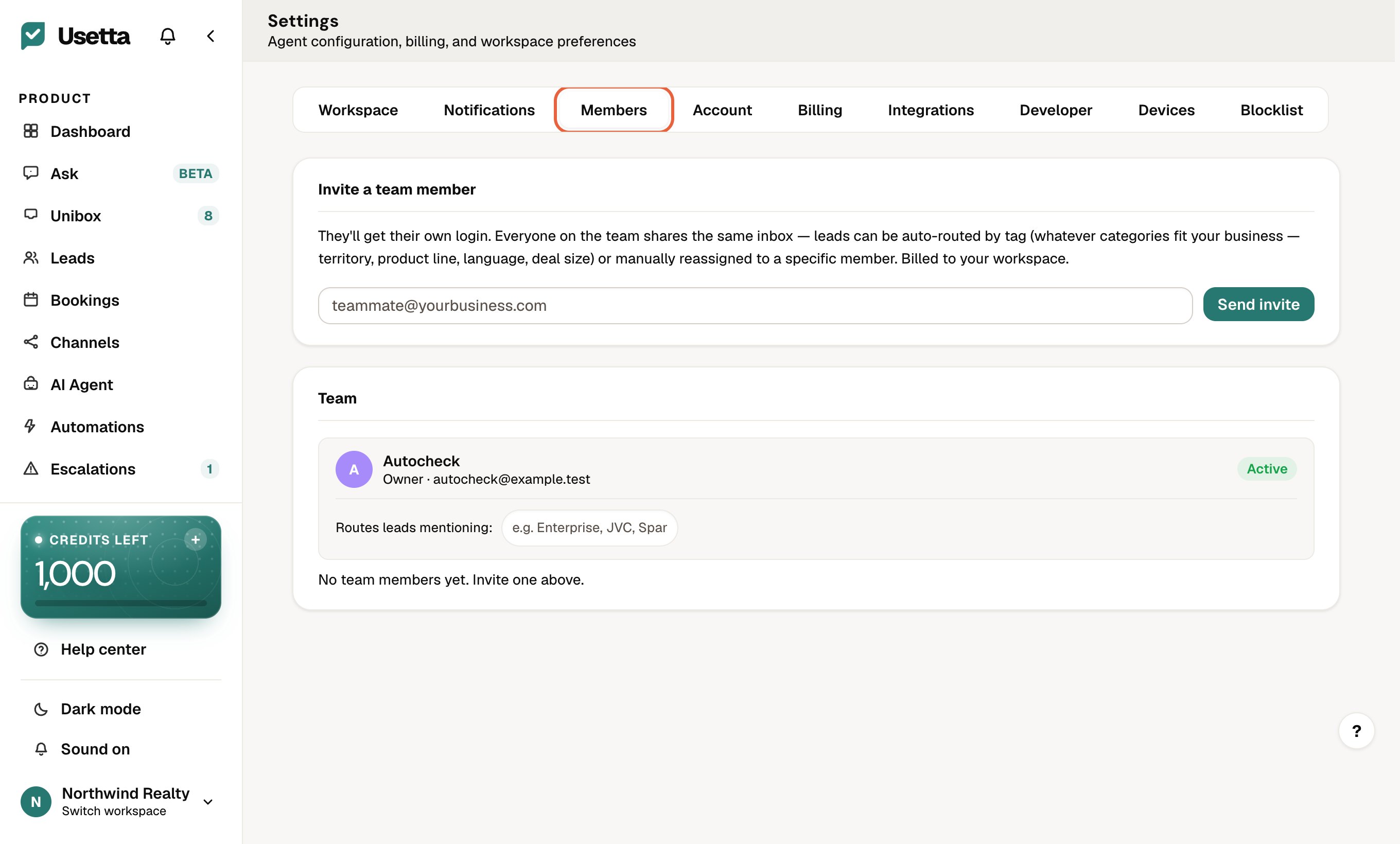This screenshot has height=844, width=1400.
Task: Open the Account tab
Action: click(x=722, y=110)
